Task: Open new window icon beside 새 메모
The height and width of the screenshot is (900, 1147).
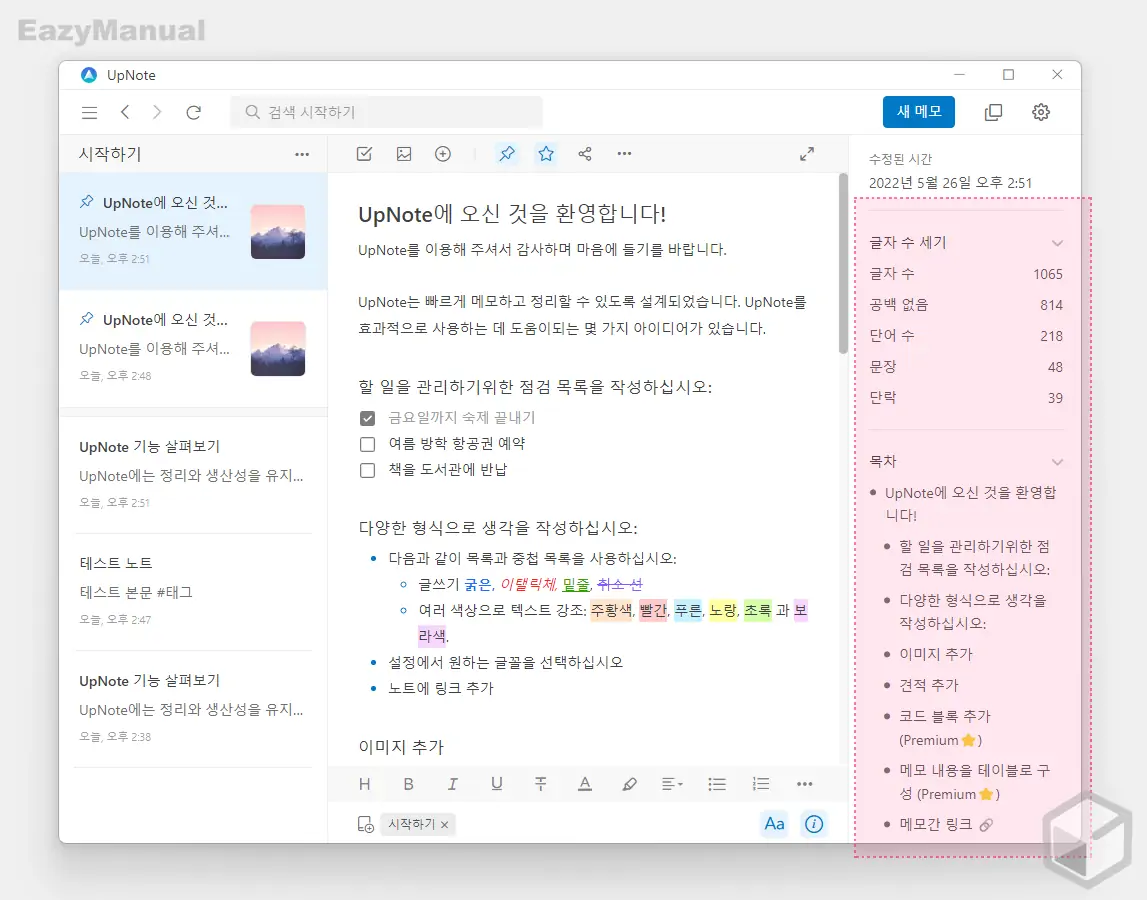Action: 993,112
